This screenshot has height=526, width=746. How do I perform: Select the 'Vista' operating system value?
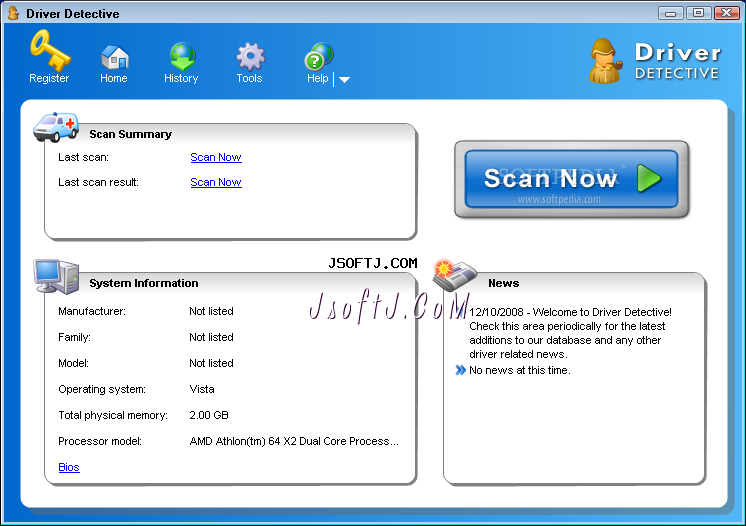pyautogui.click(x=202, y=390)
